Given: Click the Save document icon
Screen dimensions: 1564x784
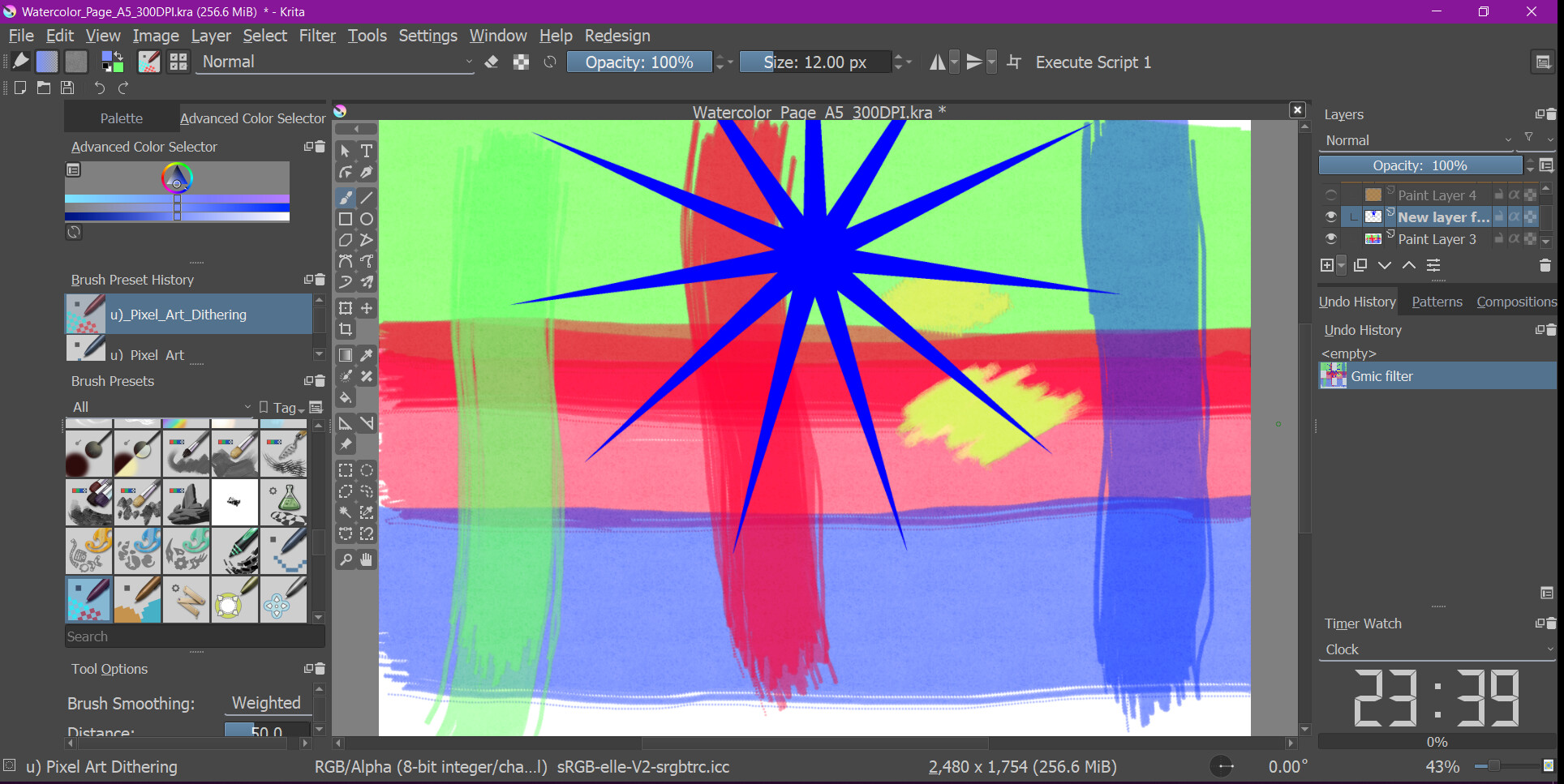Looking at the screenshot, I should [67, 88].
